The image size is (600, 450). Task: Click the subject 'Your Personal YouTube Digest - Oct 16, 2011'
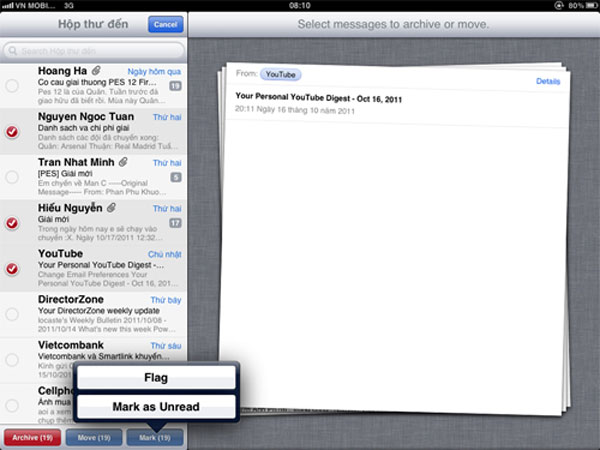[x=318, y=98]
